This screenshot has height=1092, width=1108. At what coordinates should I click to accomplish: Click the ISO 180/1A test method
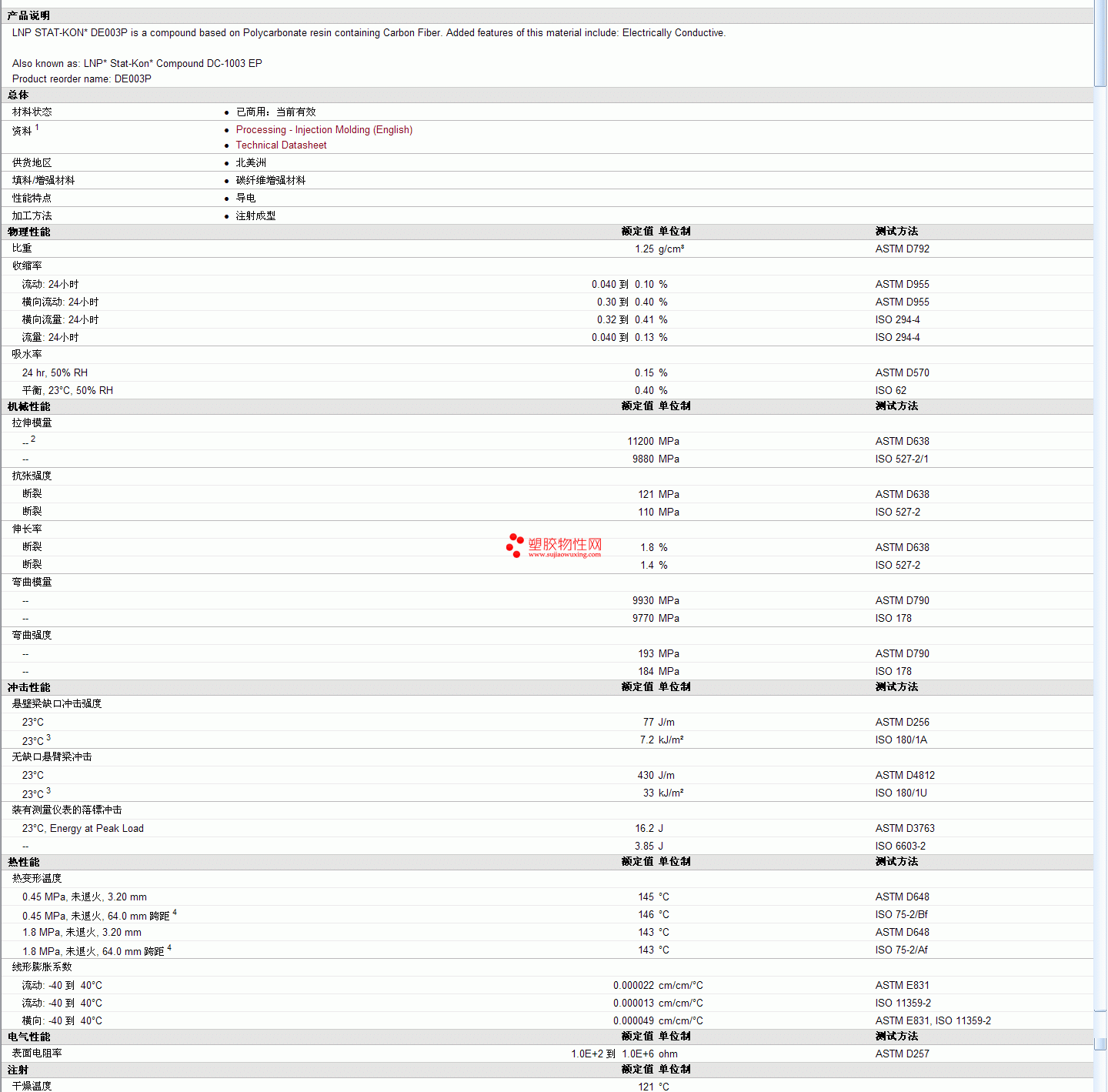901,740
